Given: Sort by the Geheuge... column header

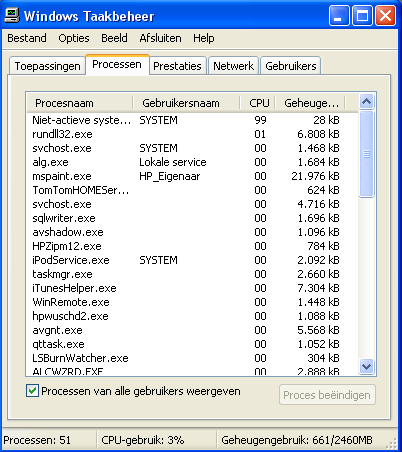Looking at the screenshot, I should [310, 103].
